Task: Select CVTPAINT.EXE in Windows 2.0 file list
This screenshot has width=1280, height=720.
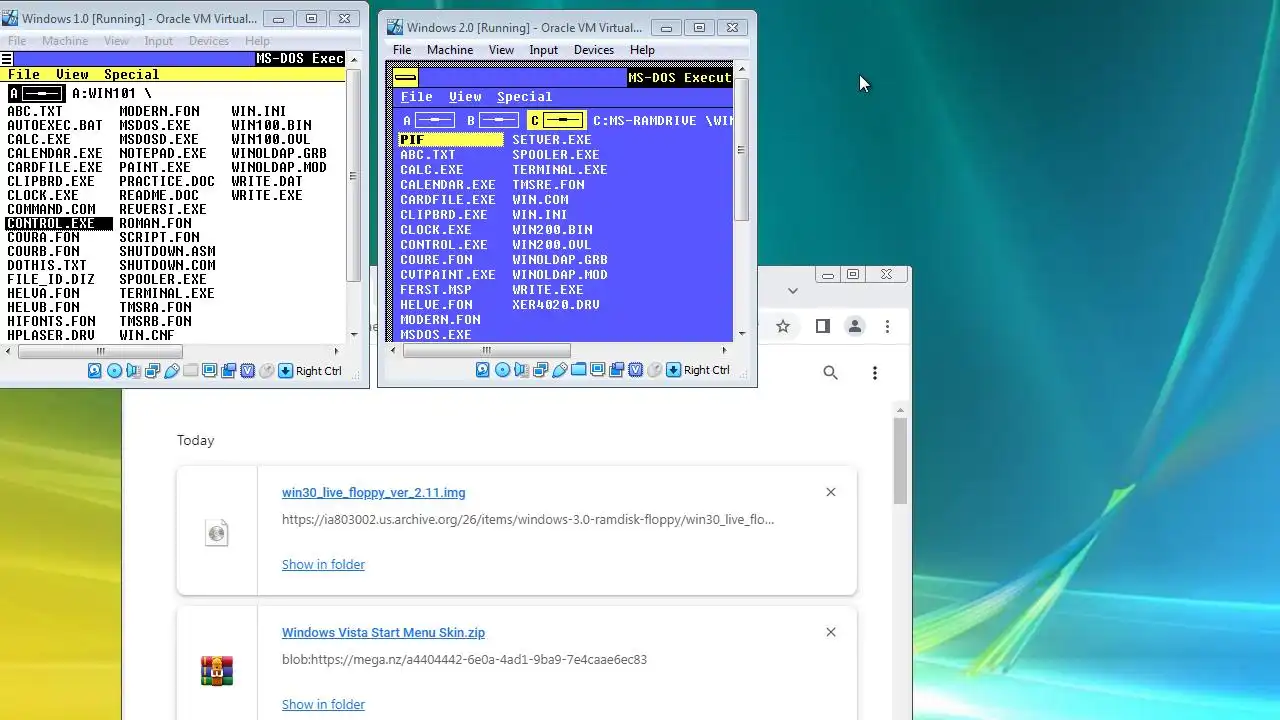Action: 448,275
